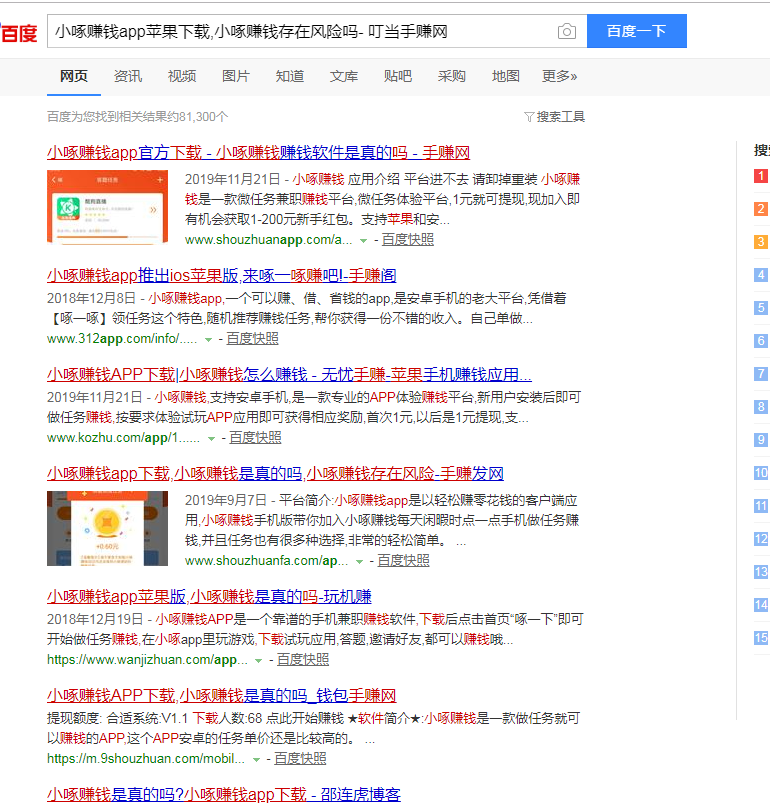
Task: Click the www.kozhu.com/app URL
Action: pyautogui.click(x=124, y=437)
